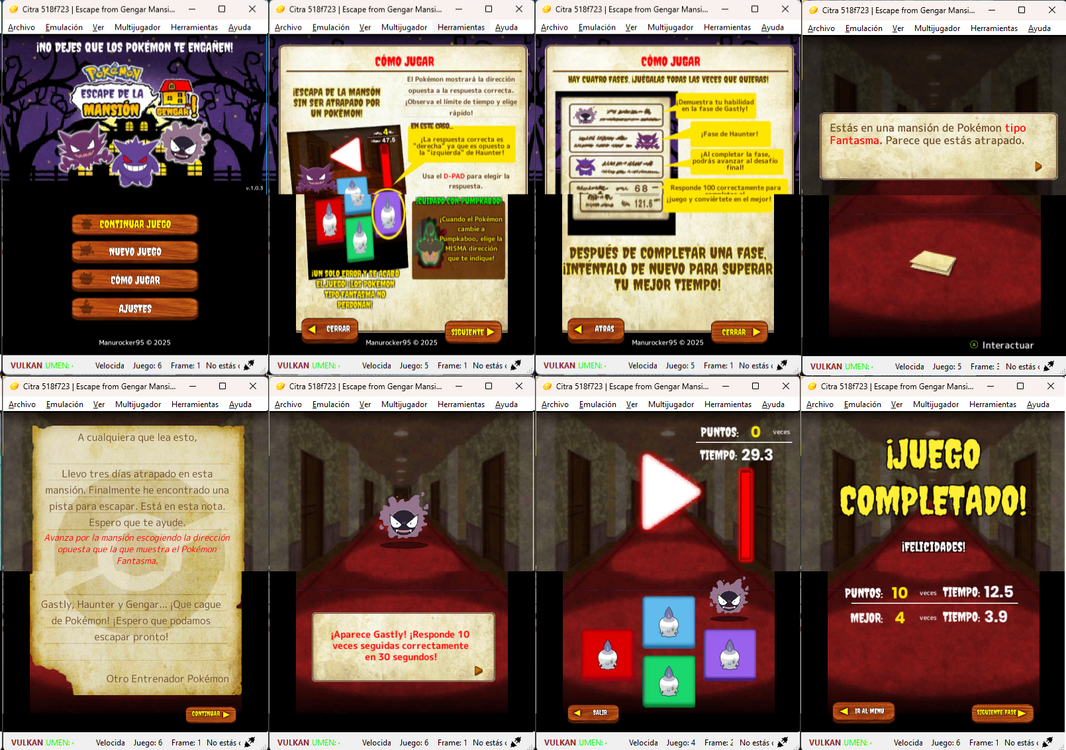Go back with ATRÁS on the four-phases page
Viewport: 1066px width, 750px height.
point(596,329)
